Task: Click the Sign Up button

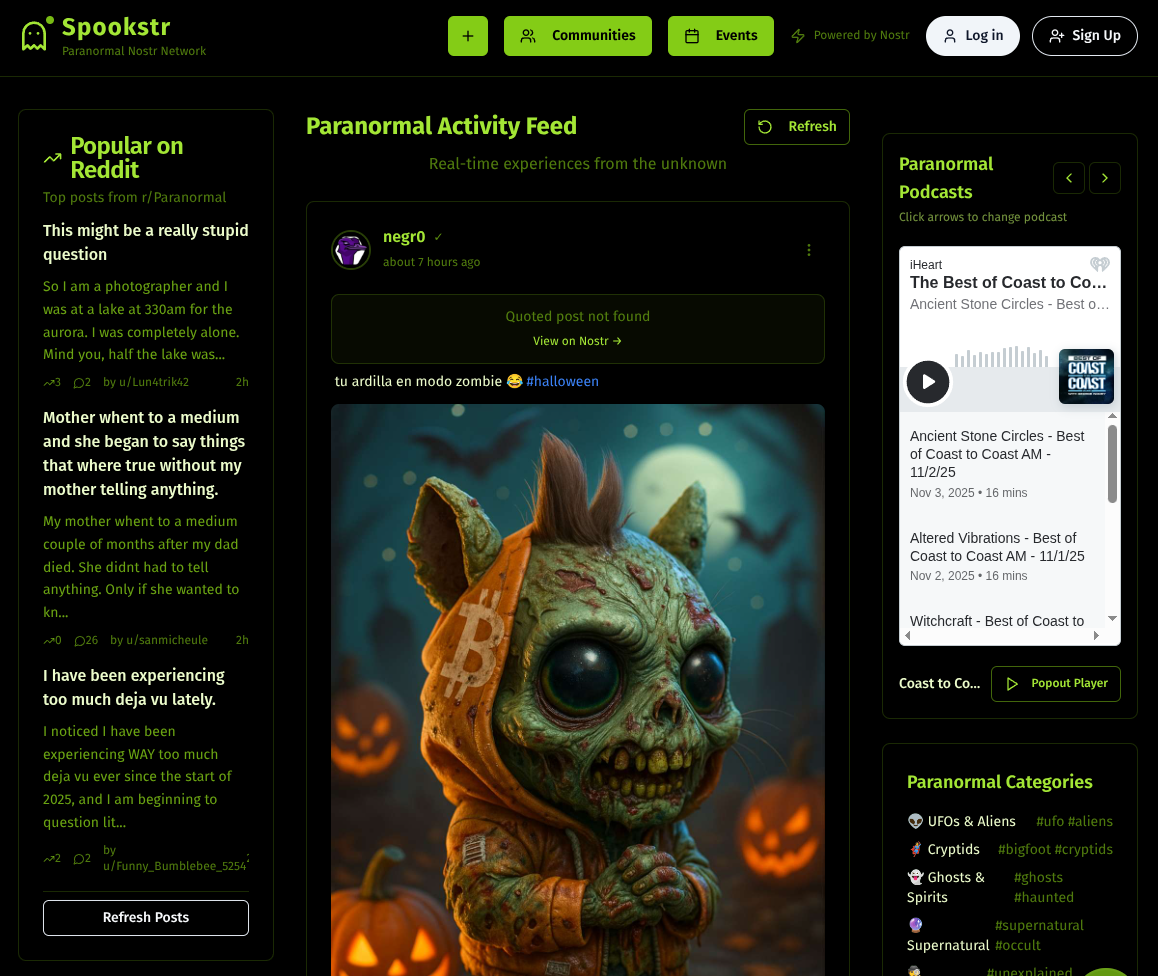Action: (1084, 35)
